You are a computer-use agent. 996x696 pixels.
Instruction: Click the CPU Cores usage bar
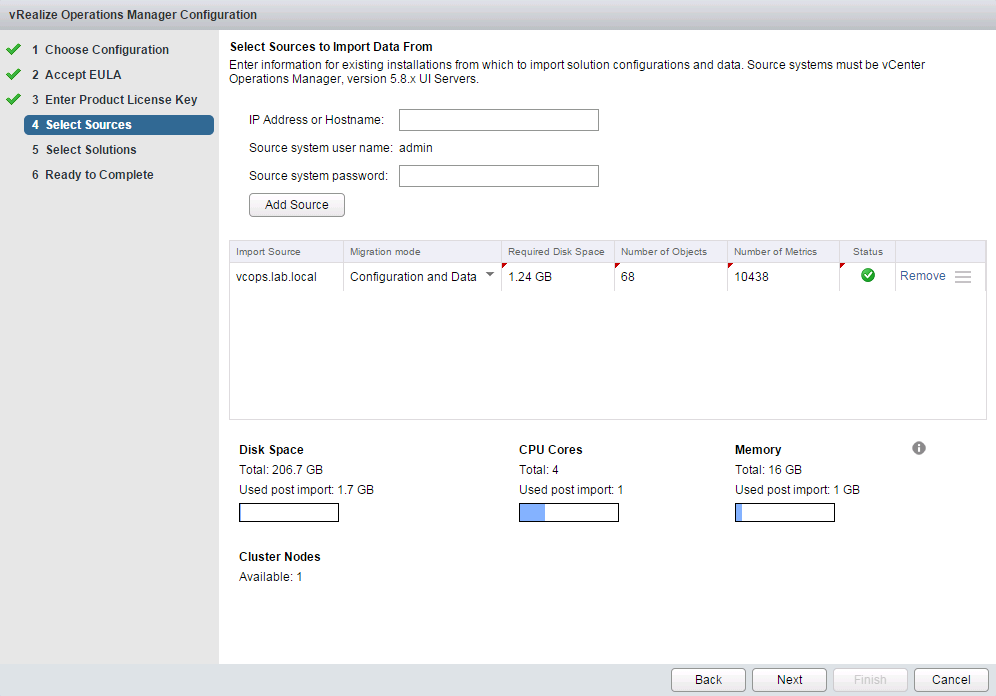click(568, 513)
